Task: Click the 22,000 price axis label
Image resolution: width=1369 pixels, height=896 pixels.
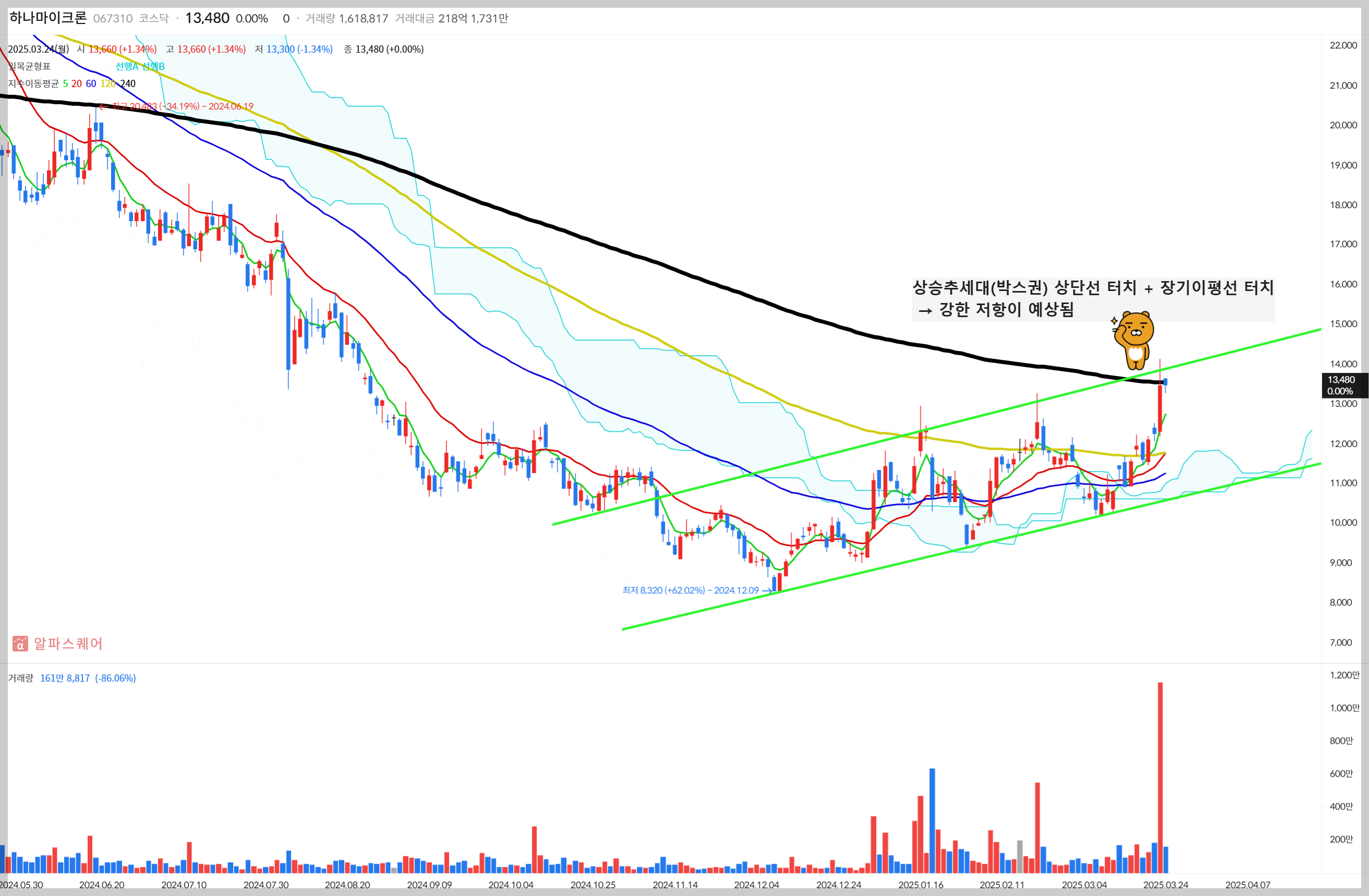Action: [1343, 45]
